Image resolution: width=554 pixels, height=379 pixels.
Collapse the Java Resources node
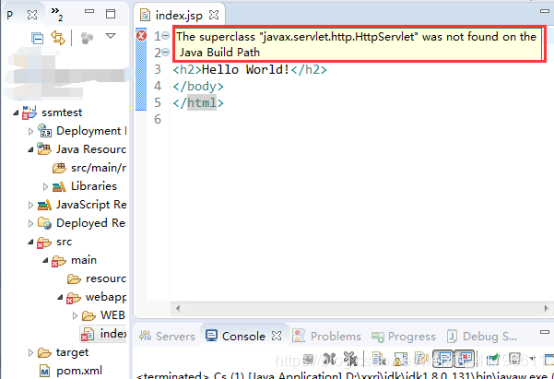pos(31,150)
